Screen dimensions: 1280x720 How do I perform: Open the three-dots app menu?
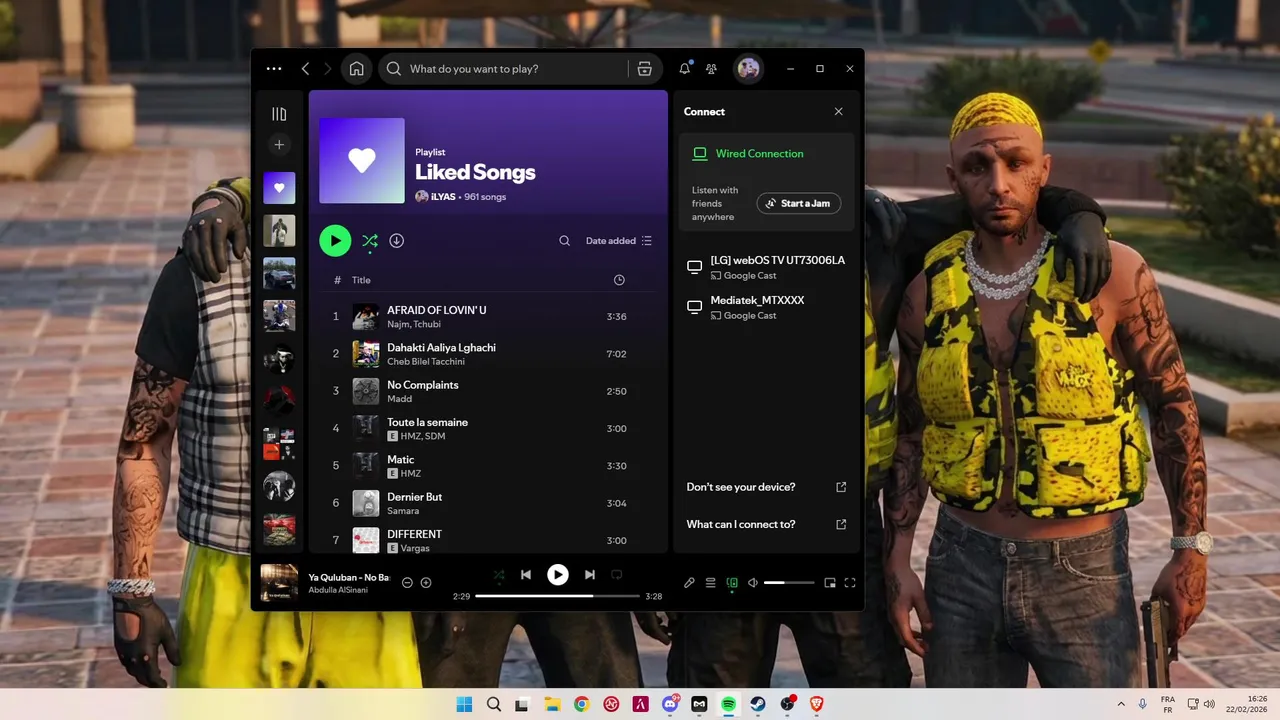point(274,69)
